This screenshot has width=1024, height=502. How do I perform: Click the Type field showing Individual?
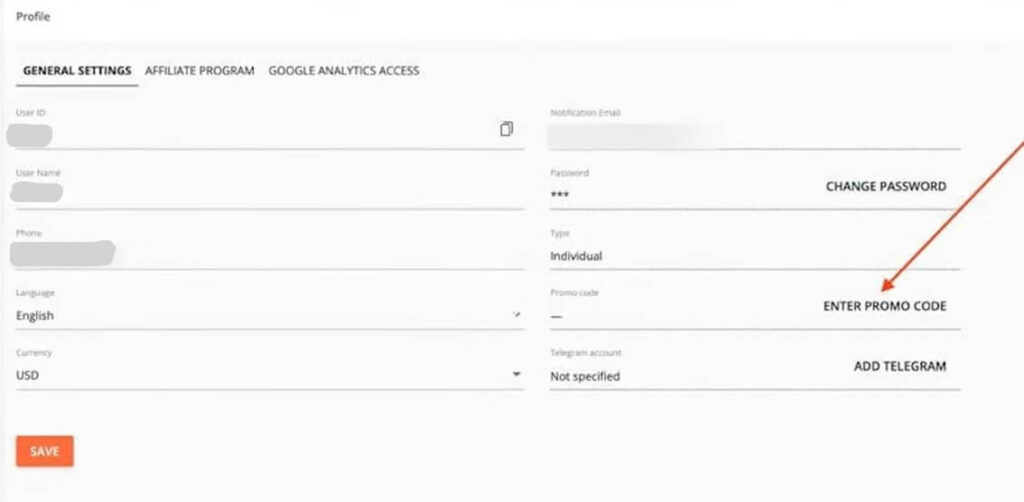point(754,256)
